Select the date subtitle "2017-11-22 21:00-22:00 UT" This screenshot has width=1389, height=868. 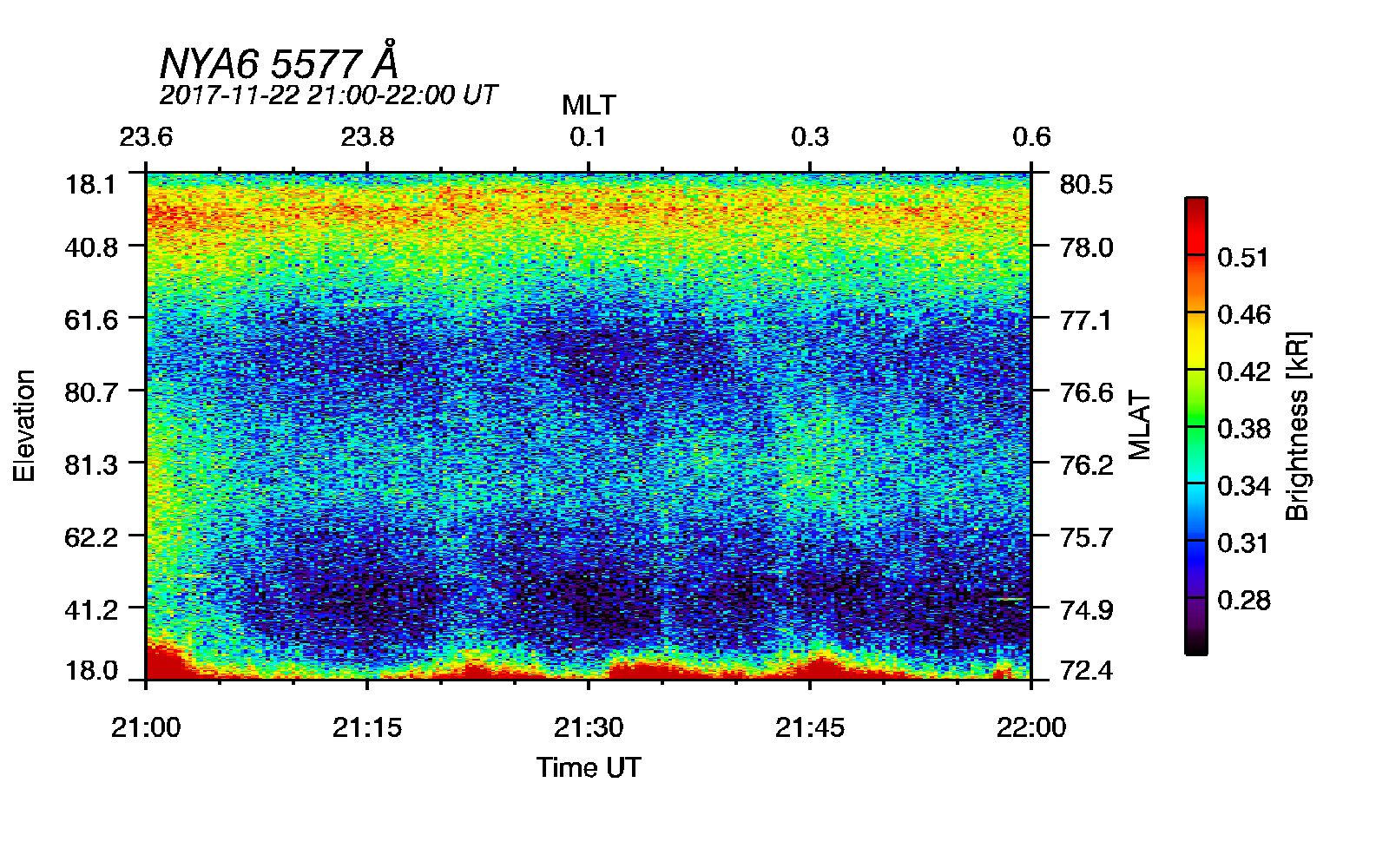click(x=328, y=95)
